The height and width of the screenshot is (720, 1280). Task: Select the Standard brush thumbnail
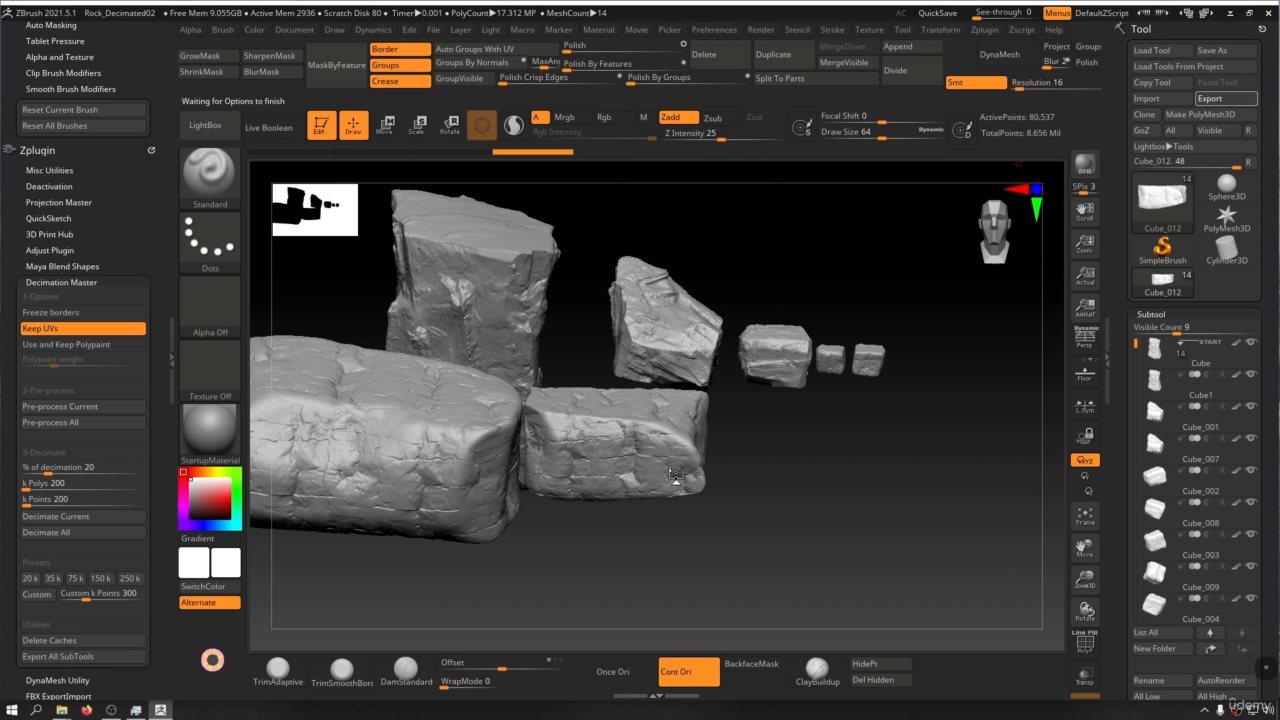pos(210,179)
